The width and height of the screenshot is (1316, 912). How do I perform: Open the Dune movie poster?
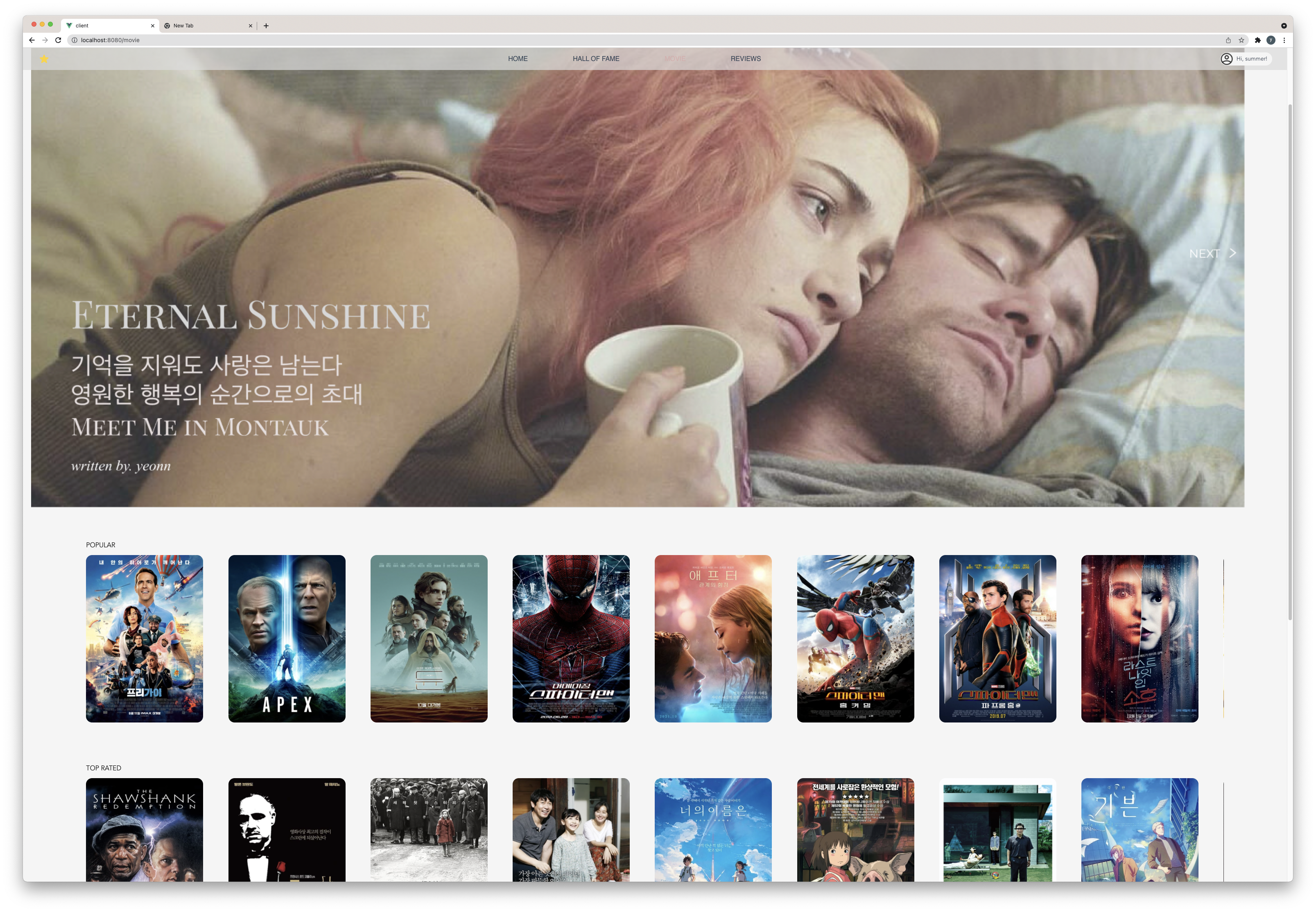[x=429, y=638]
